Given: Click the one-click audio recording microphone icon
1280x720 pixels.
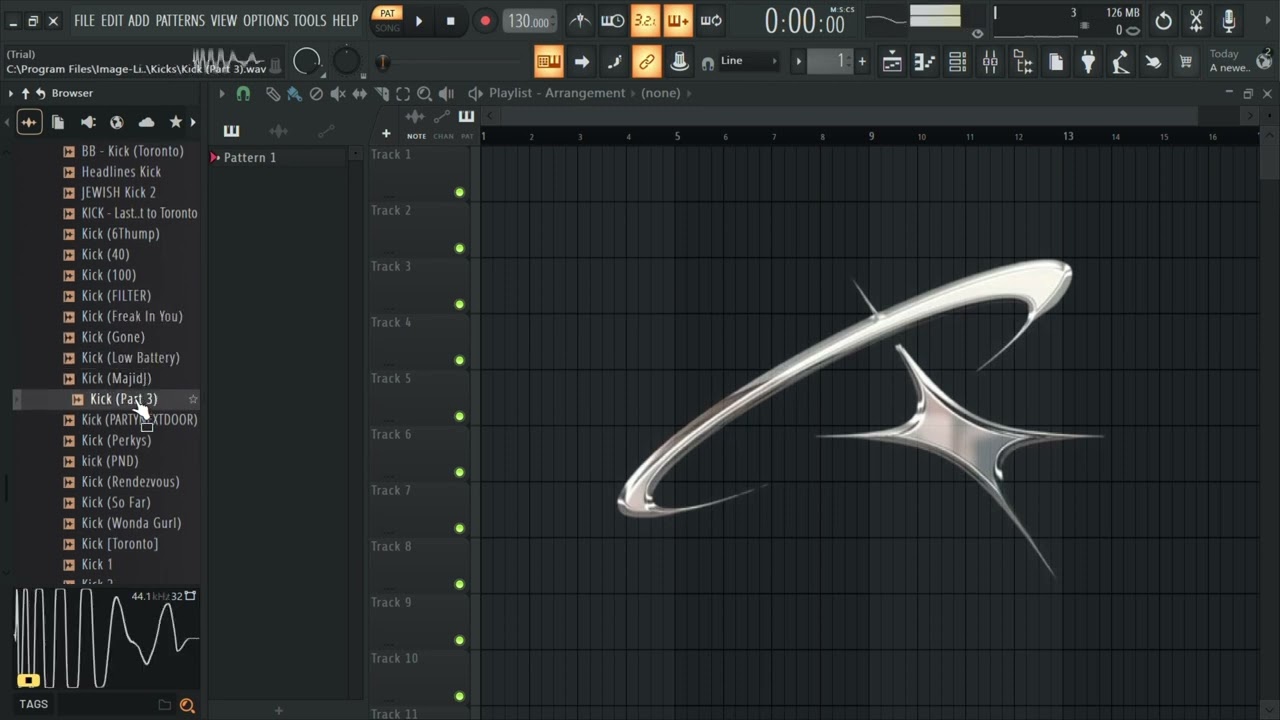Looking at the screenshot, I should 1229,21.
